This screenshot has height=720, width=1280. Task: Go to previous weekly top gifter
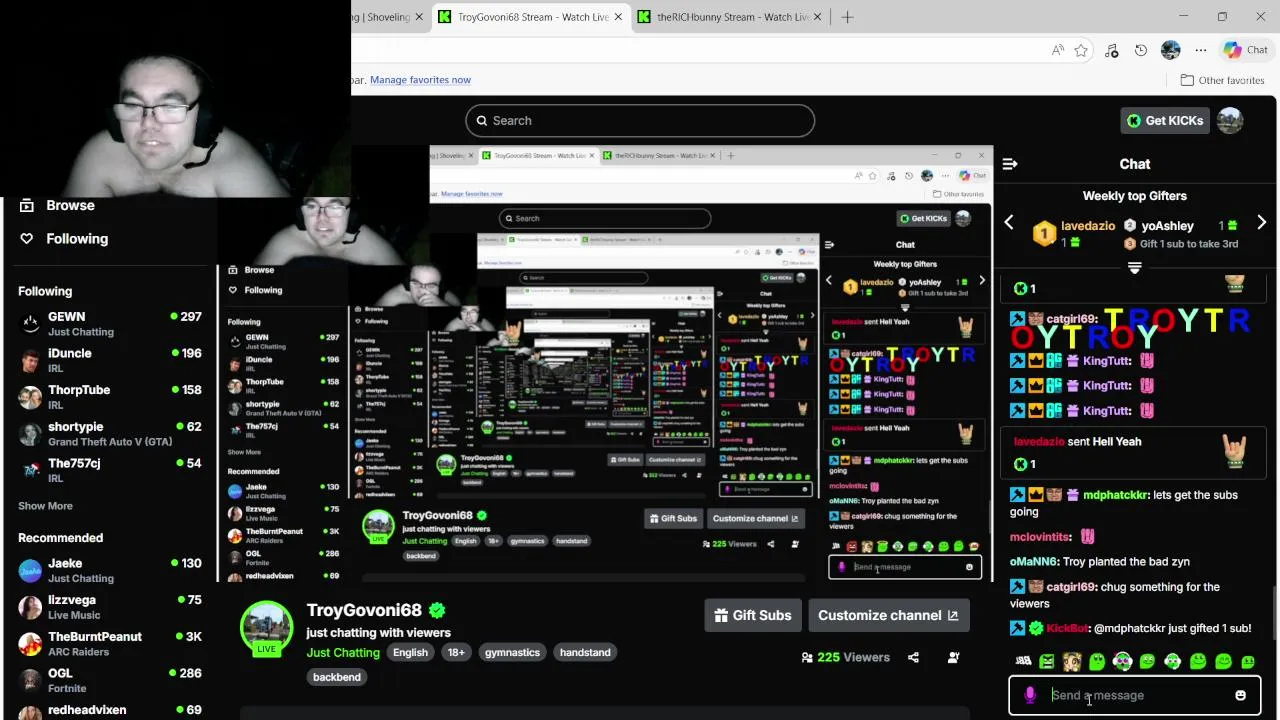1009,223
